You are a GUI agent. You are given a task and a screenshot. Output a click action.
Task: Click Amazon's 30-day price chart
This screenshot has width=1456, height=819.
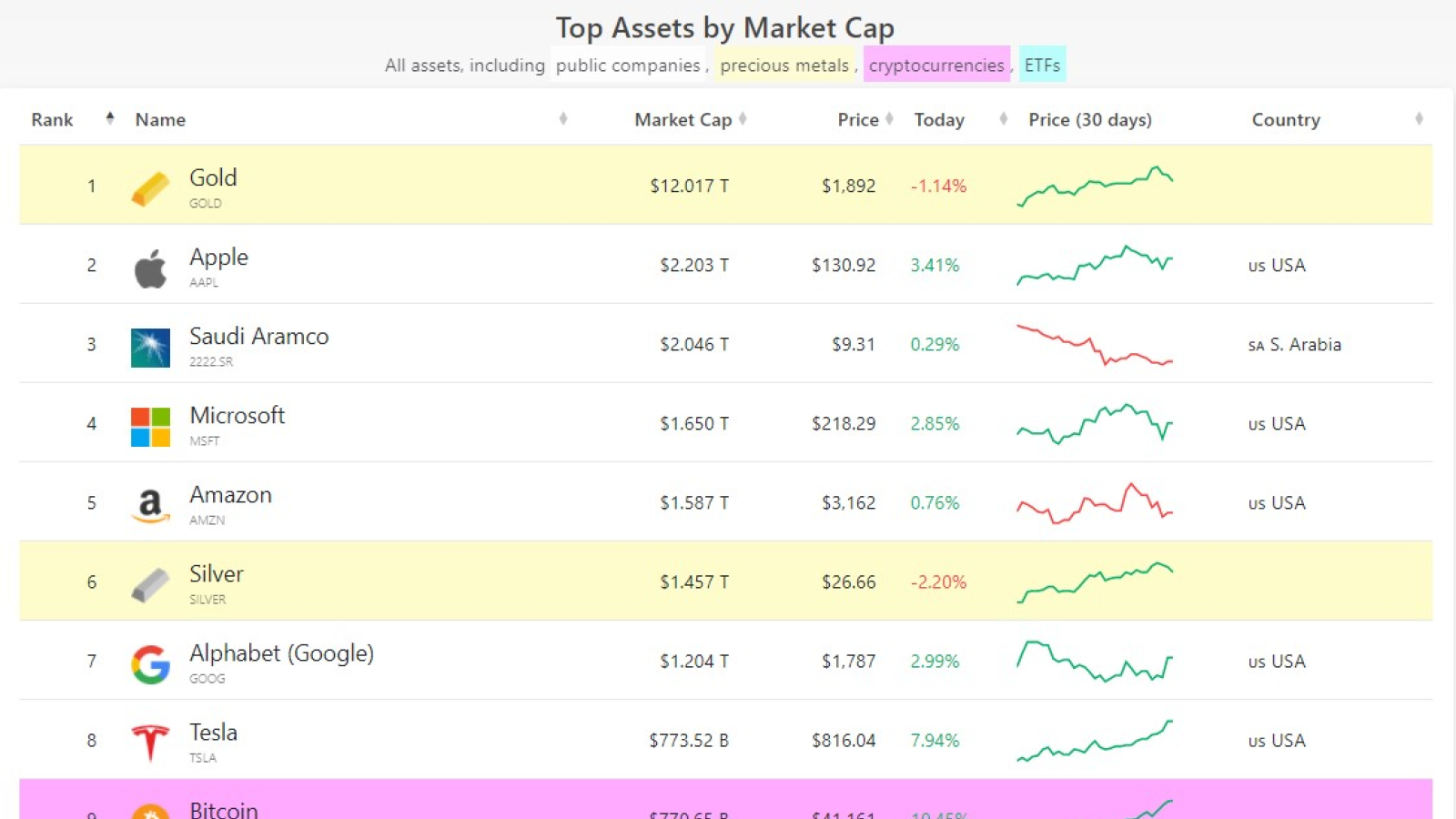click(1095, 502)
